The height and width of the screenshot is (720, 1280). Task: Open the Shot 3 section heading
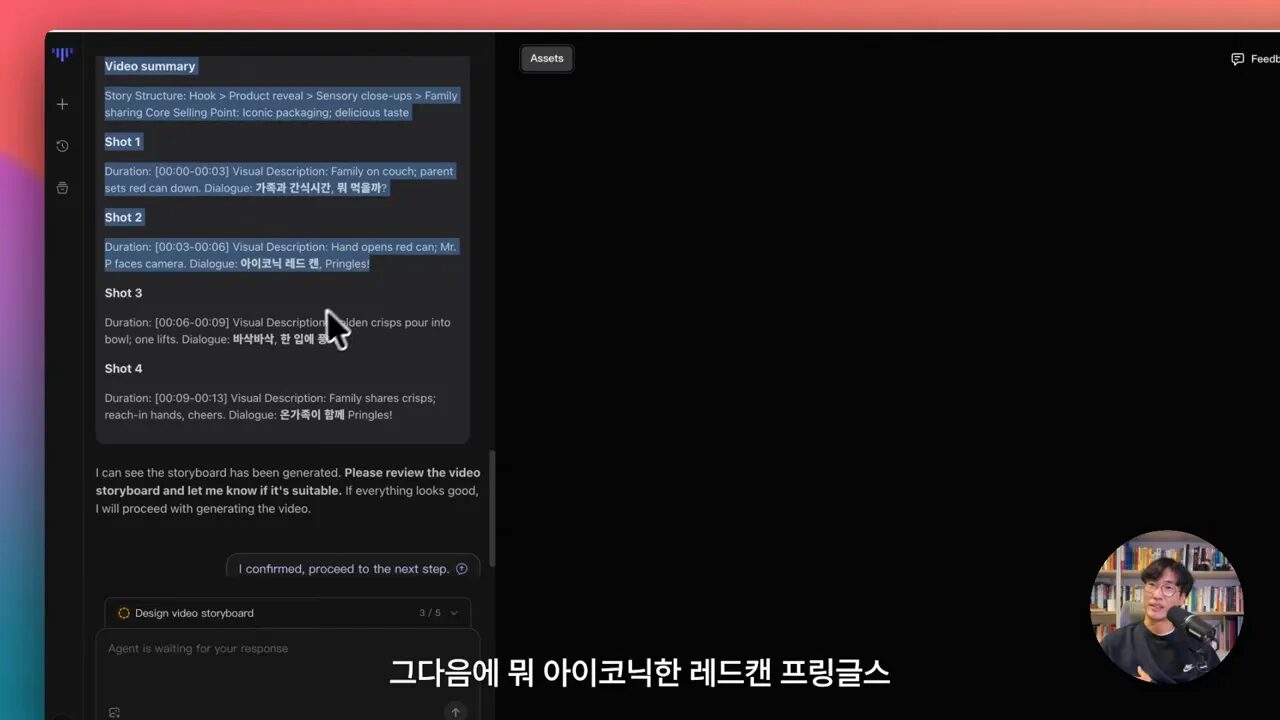pos(123,293)
